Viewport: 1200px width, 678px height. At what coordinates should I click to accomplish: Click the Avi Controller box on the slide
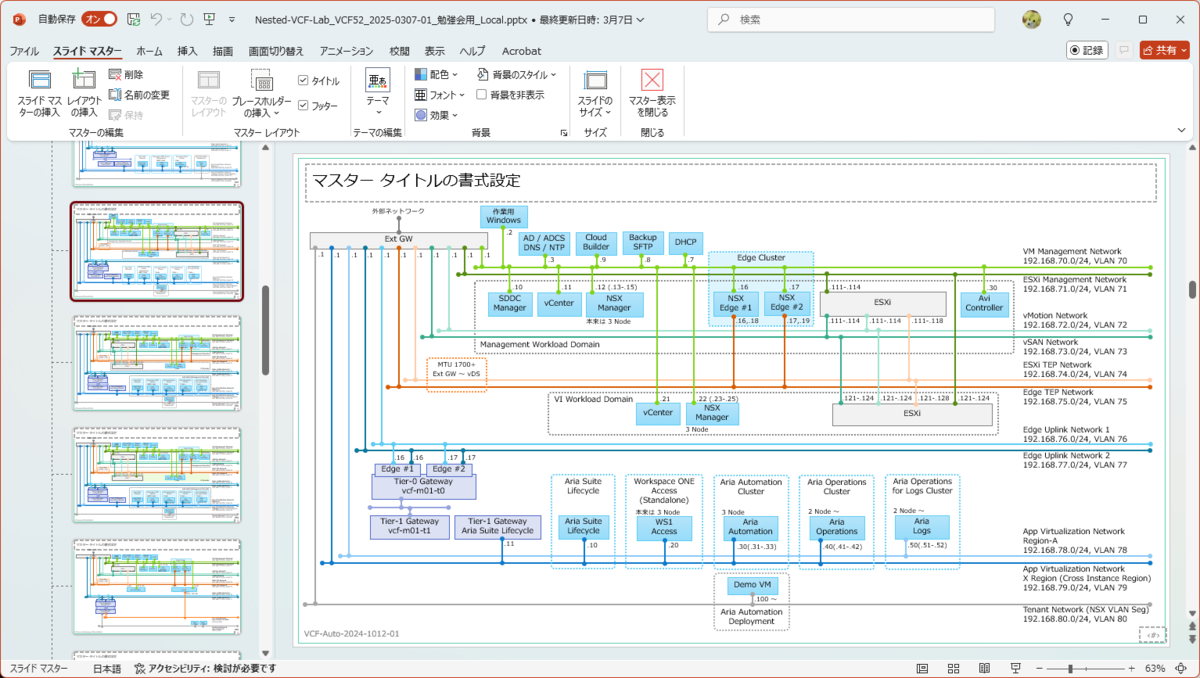(x=985, y=303)
